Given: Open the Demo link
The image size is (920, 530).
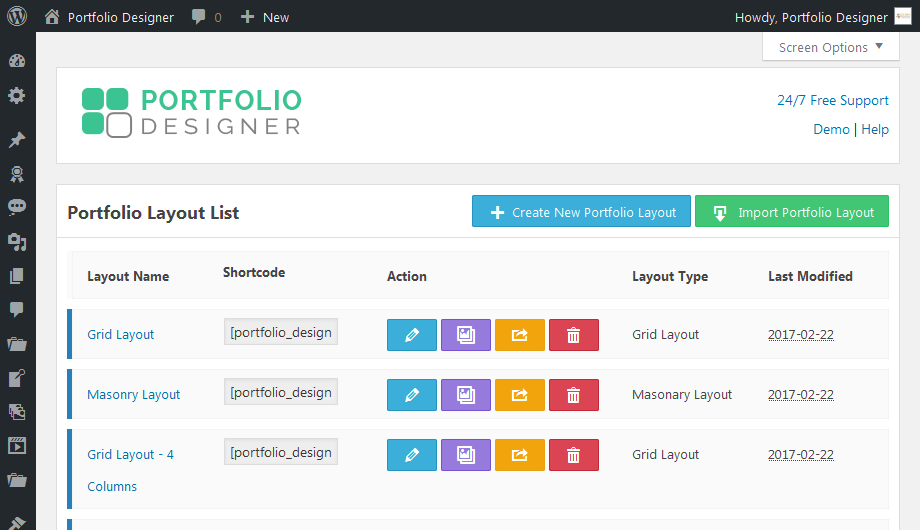Looking at the screenshot, I should coord(831,129).
